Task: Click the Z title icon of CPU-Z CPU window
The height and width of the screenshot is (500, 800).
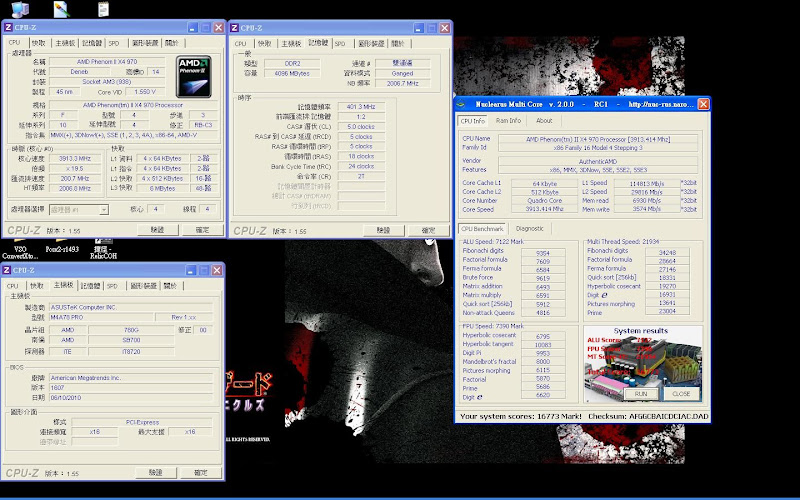Action: point(8,28)
